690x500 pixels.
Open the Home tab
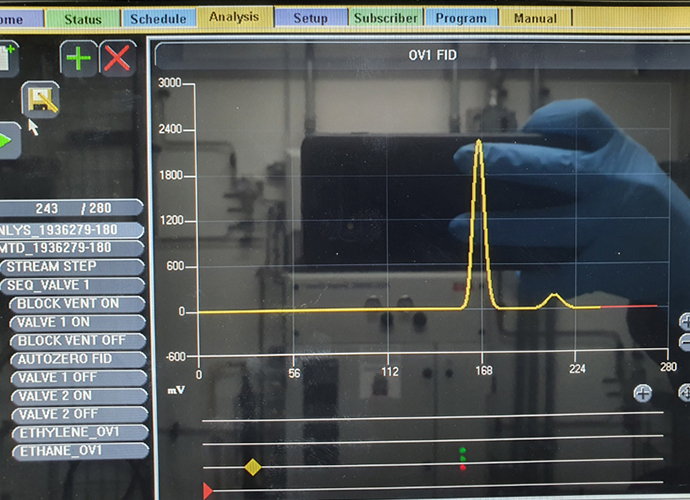point(20,19)
